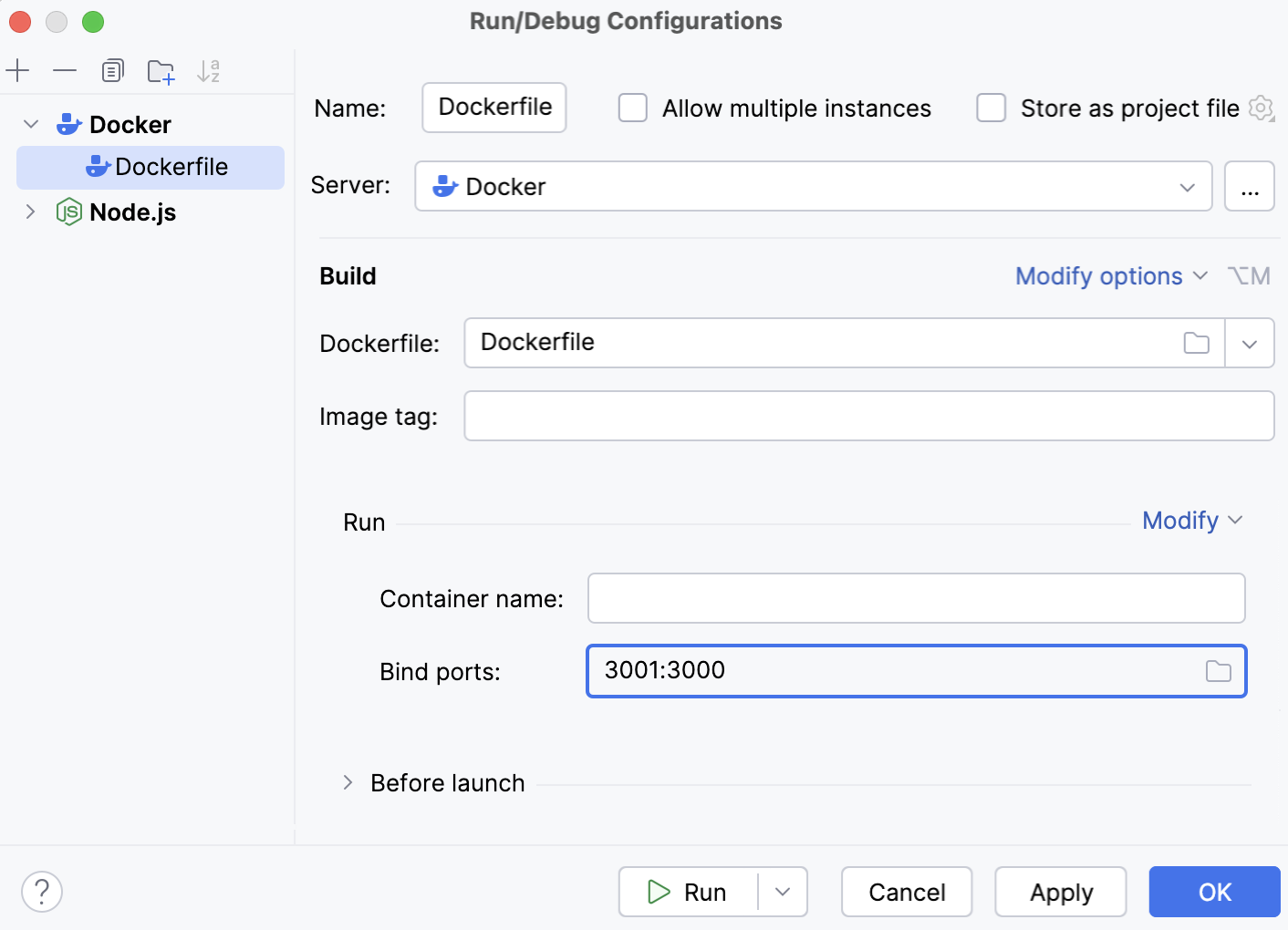Expand the Before launch section
Screen dimensions: 1288x930
point(348,783)
